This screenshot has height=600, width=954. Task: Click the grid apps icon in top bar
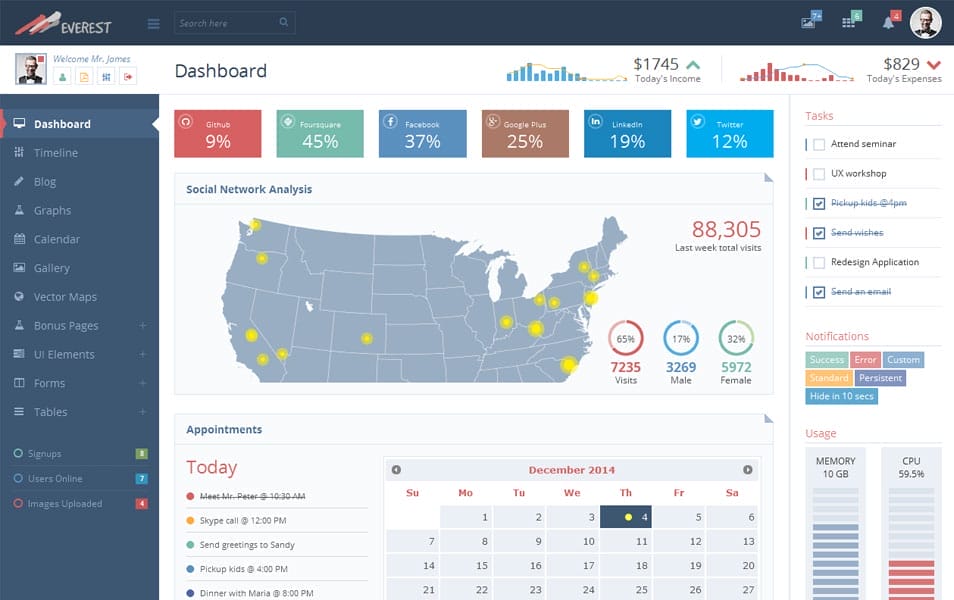849,22
